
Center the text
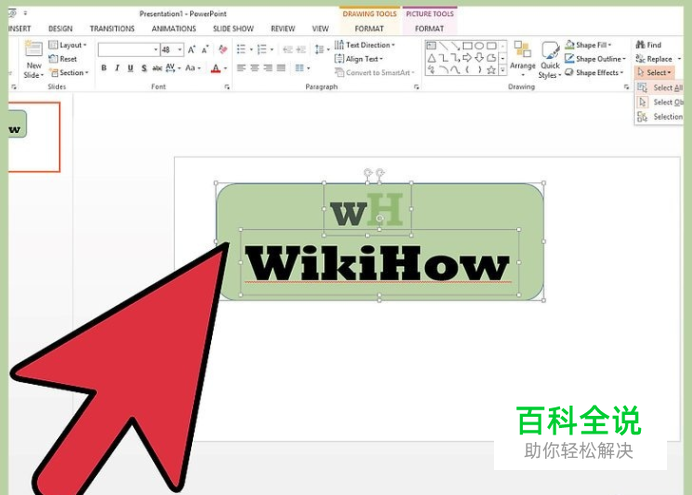pos(255,68)
